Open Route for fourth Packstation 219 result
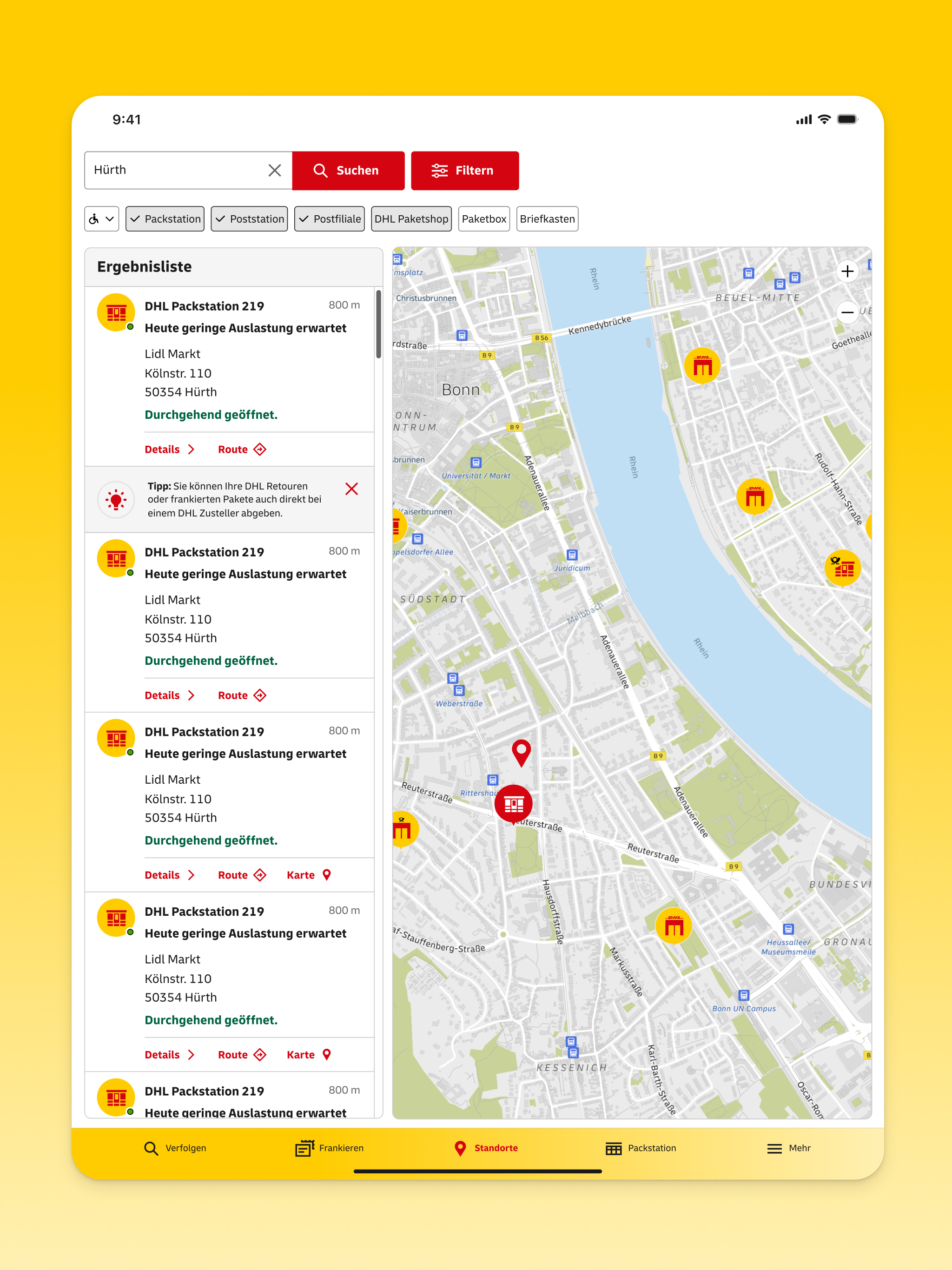 (242, 1055)
